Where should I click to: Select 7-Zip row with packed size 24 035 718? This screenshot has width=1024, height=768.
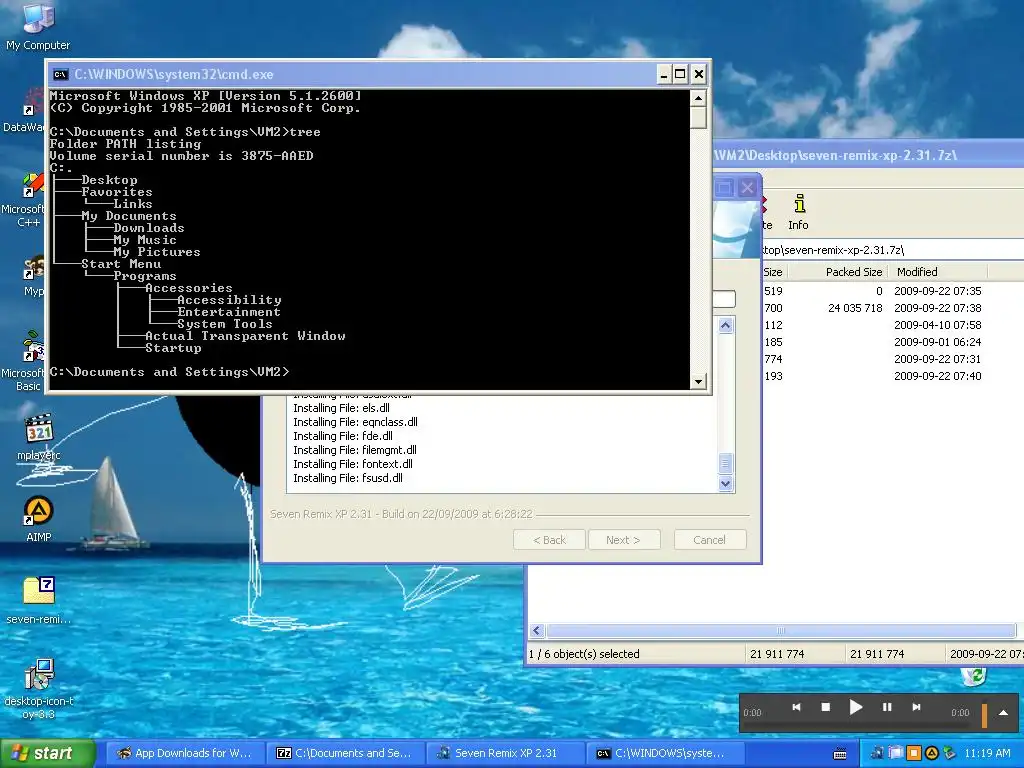pos(893,308)
